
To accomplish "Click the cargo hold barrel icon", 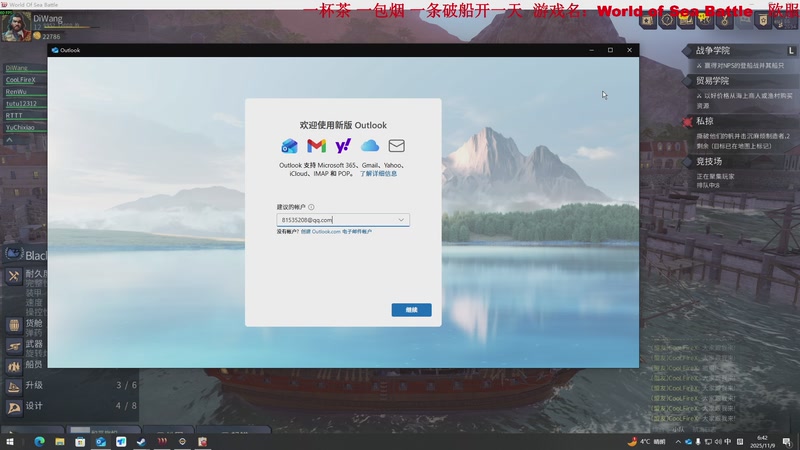I will pyautogui.click(x=14, y=325).
